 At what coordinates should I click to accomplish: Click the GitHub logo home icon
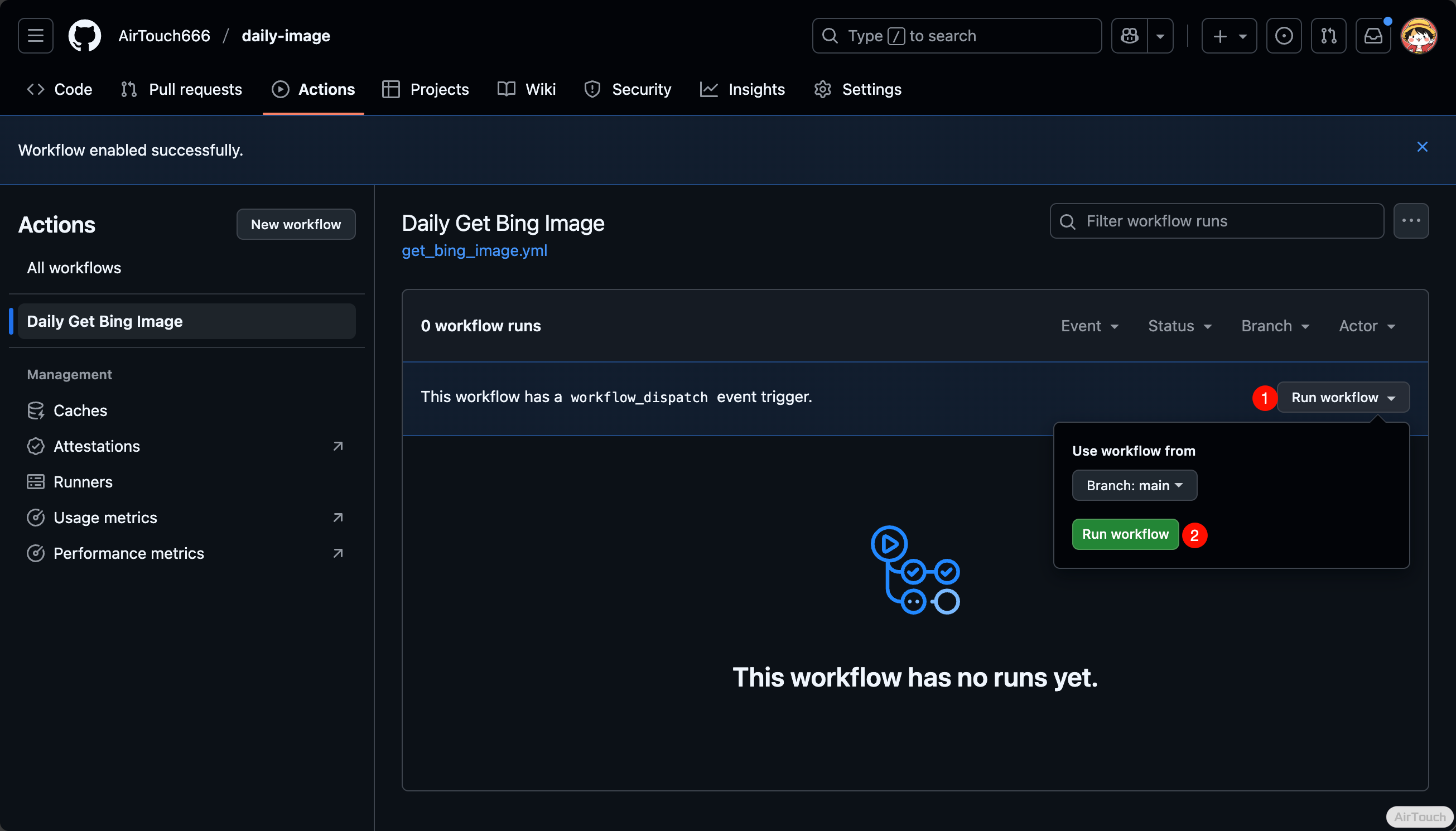click(x=84, y=36)
